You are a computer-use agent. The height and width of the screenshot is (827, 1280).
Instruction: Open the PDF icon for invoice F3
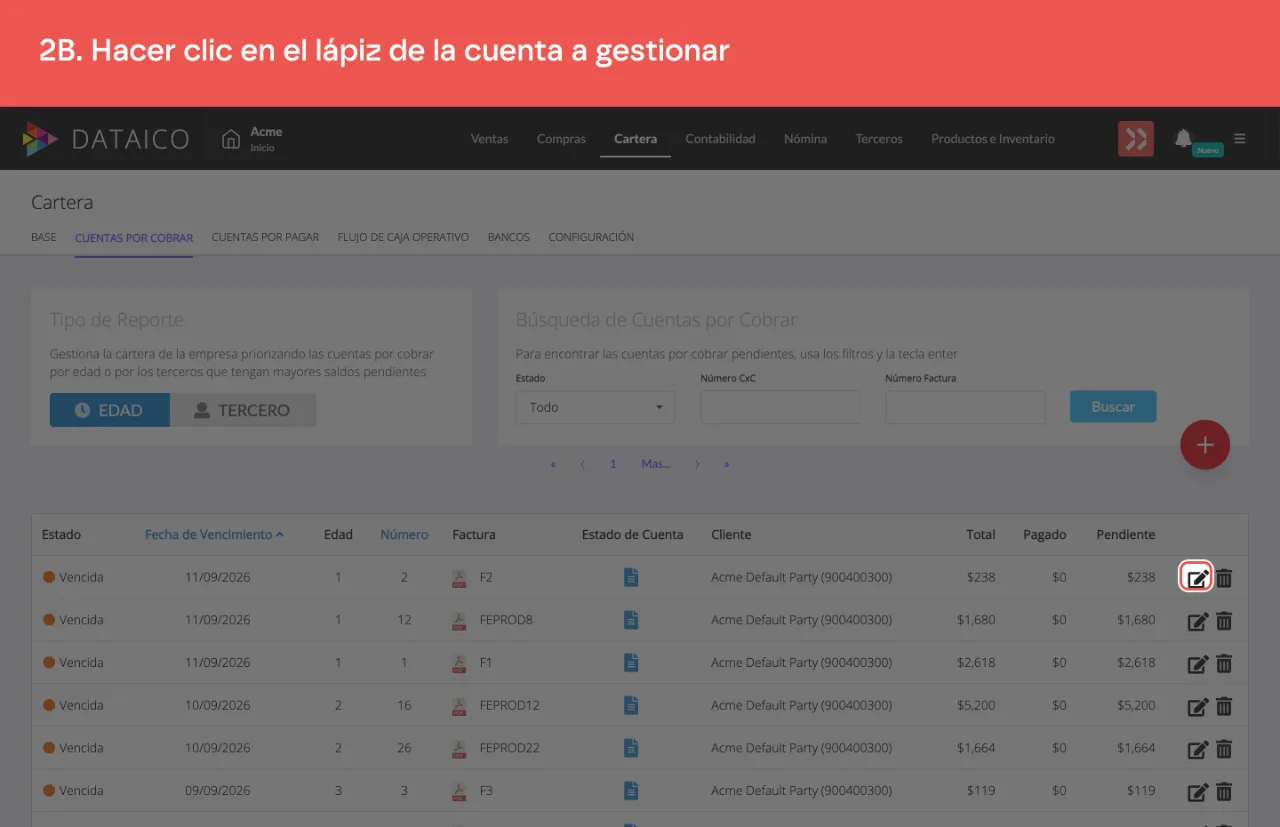459,790
